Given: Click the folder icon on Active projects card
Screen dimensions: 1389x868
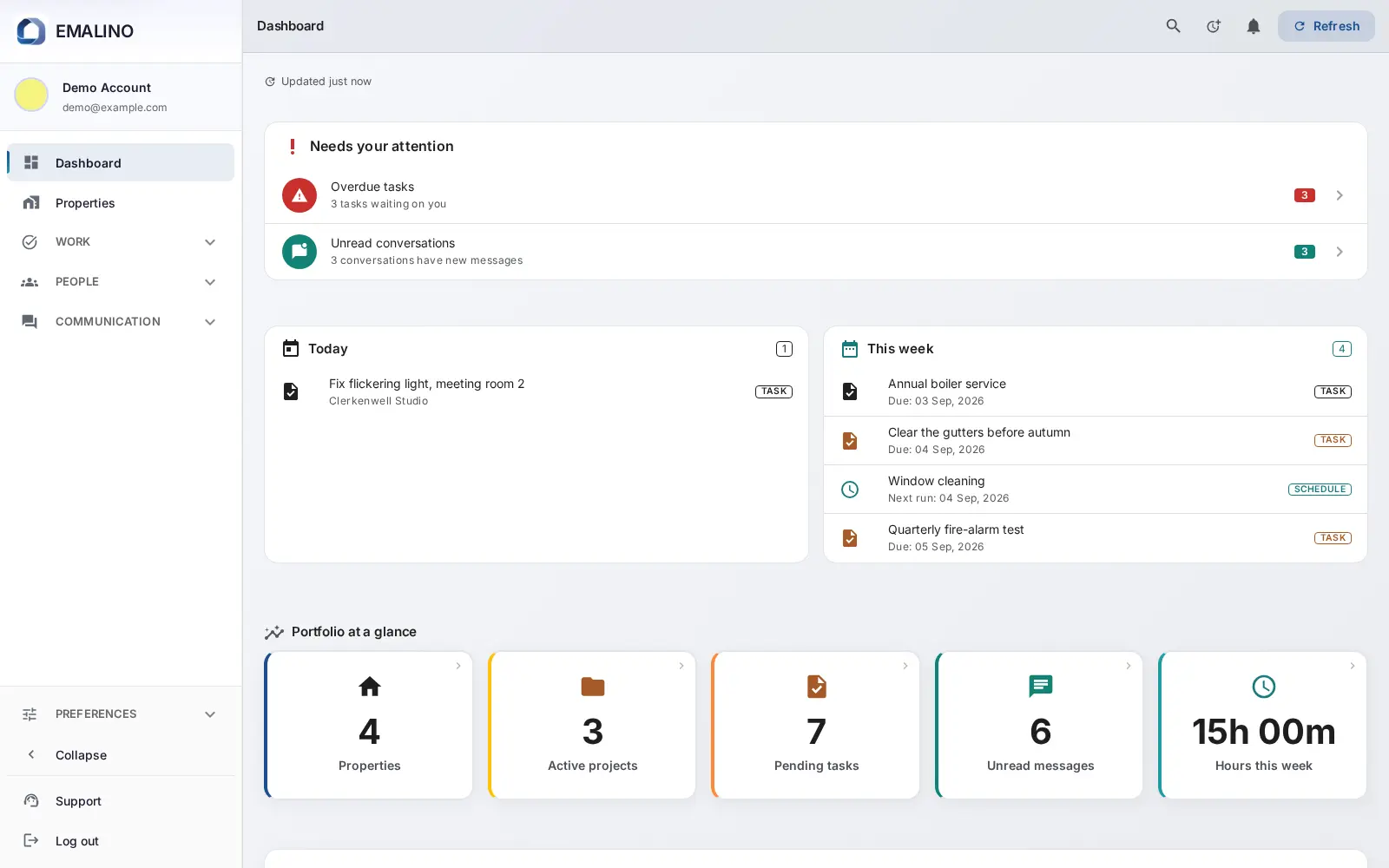Looking at the screenshot, I should point(593,687).
